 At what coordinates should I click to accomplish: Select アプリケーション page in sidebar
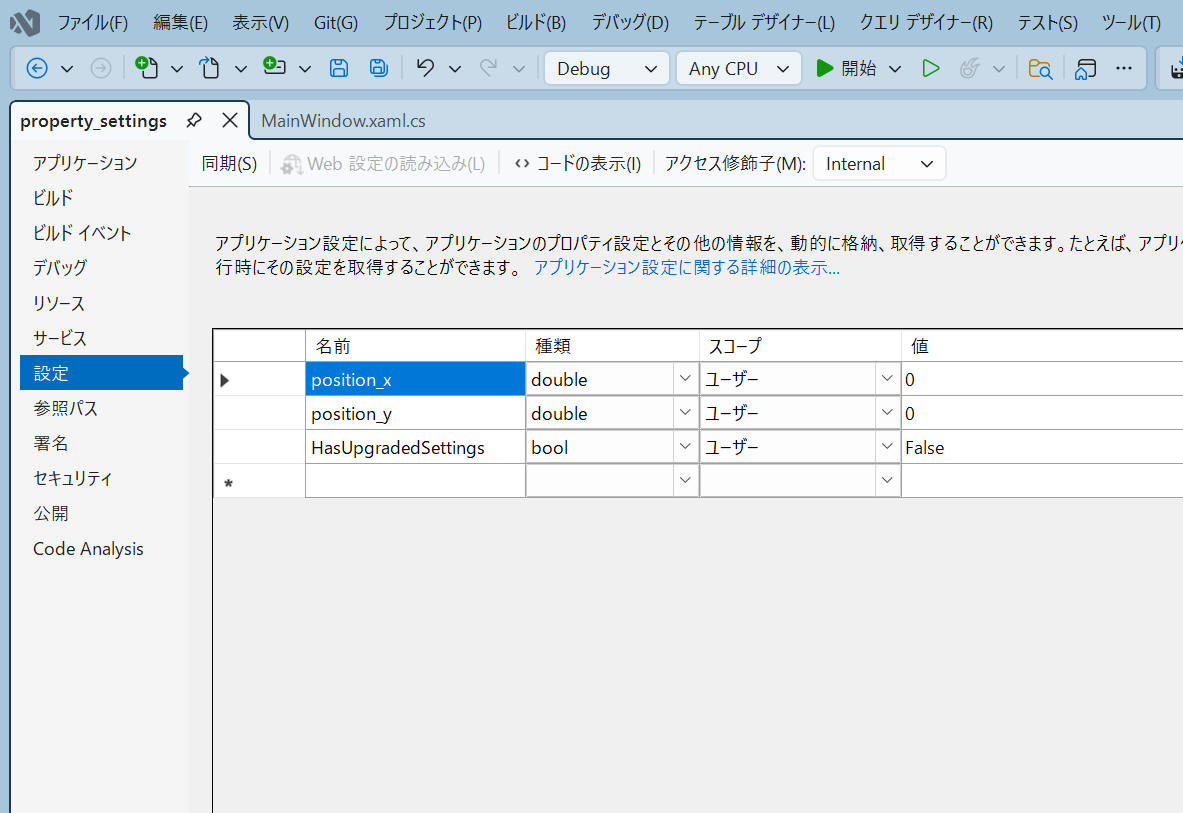pyautogui.click(x=85, y=163)
